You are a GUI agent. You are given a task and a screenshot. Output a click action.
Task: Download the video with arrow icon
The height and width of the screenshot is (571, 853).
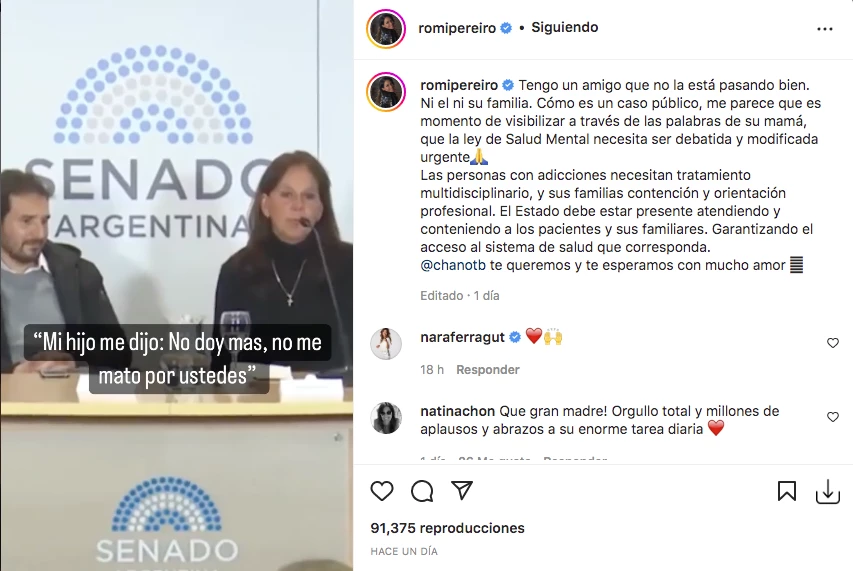pyautogui.click(x=827, y=492)
